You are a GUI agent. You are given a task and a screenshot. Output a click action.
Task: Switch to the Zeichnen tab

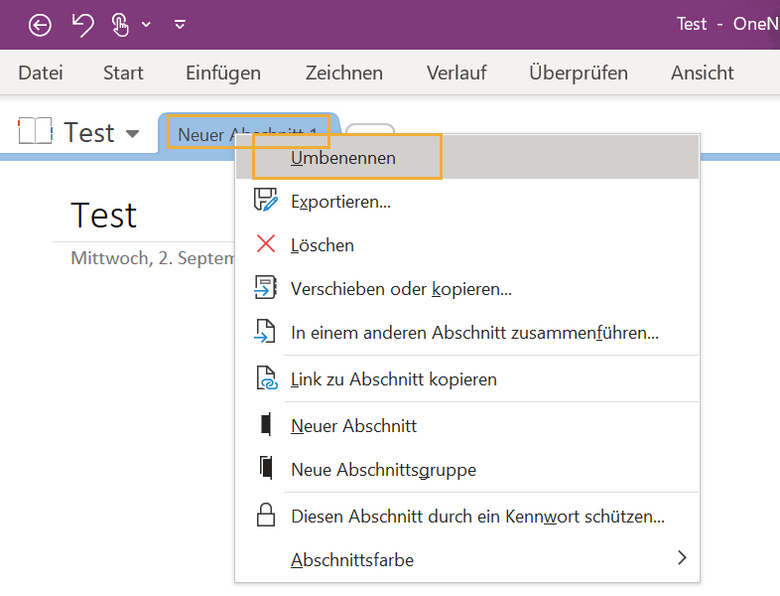tap(344, 73)
